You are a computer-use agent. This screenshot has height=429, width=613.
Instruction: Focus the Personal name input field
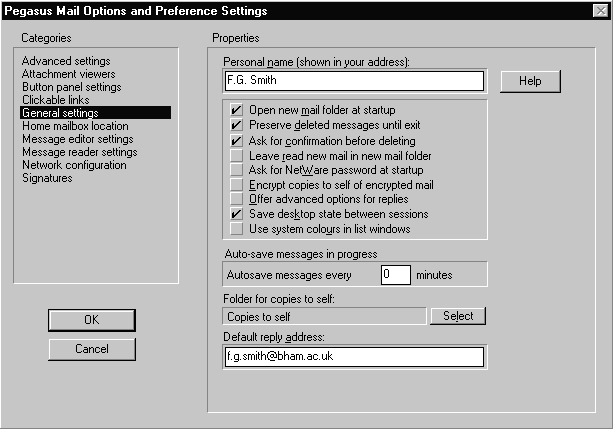coord(355,81)
